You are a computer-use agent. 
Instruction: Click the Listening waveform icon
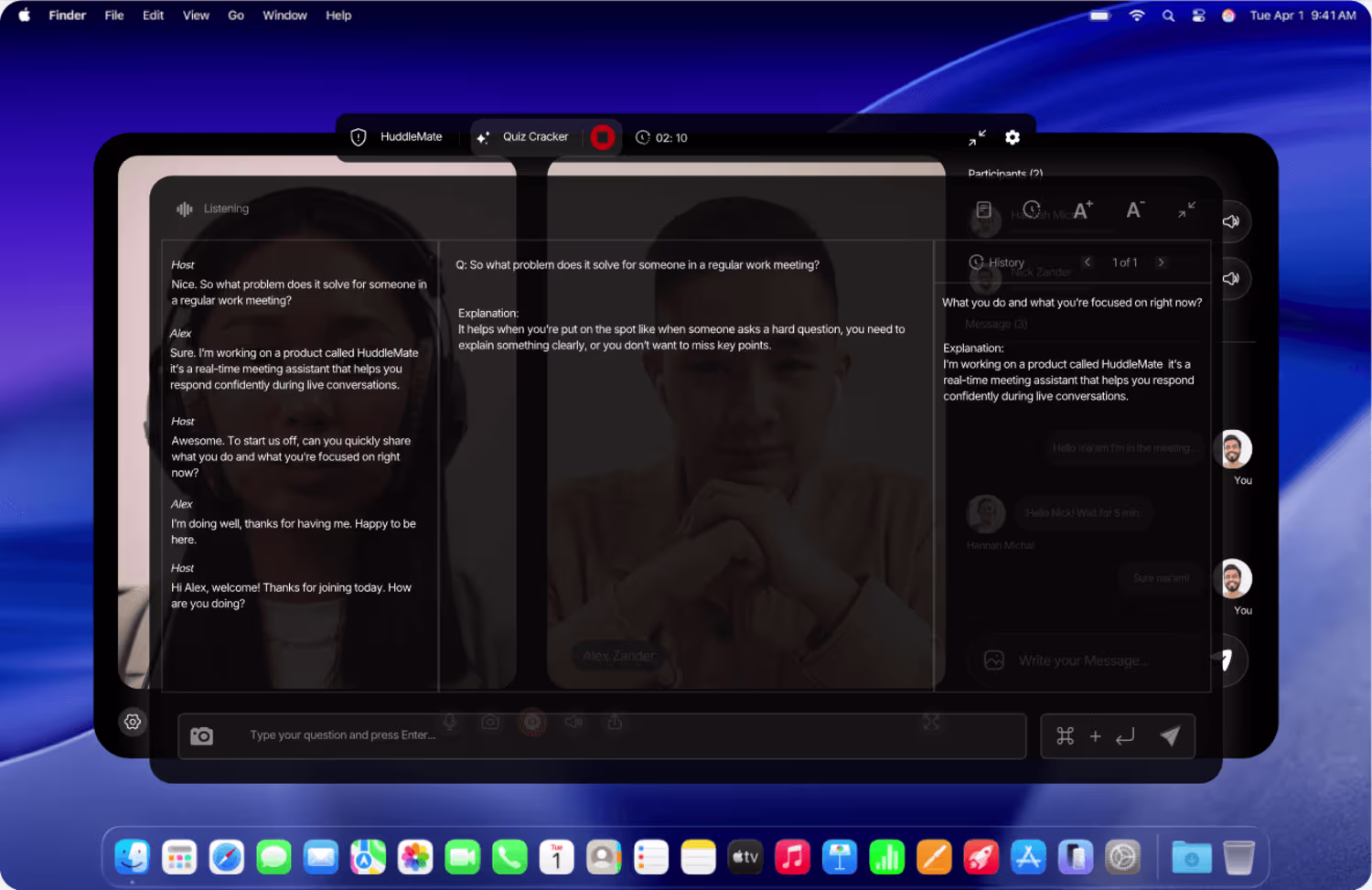pos(185,209)
